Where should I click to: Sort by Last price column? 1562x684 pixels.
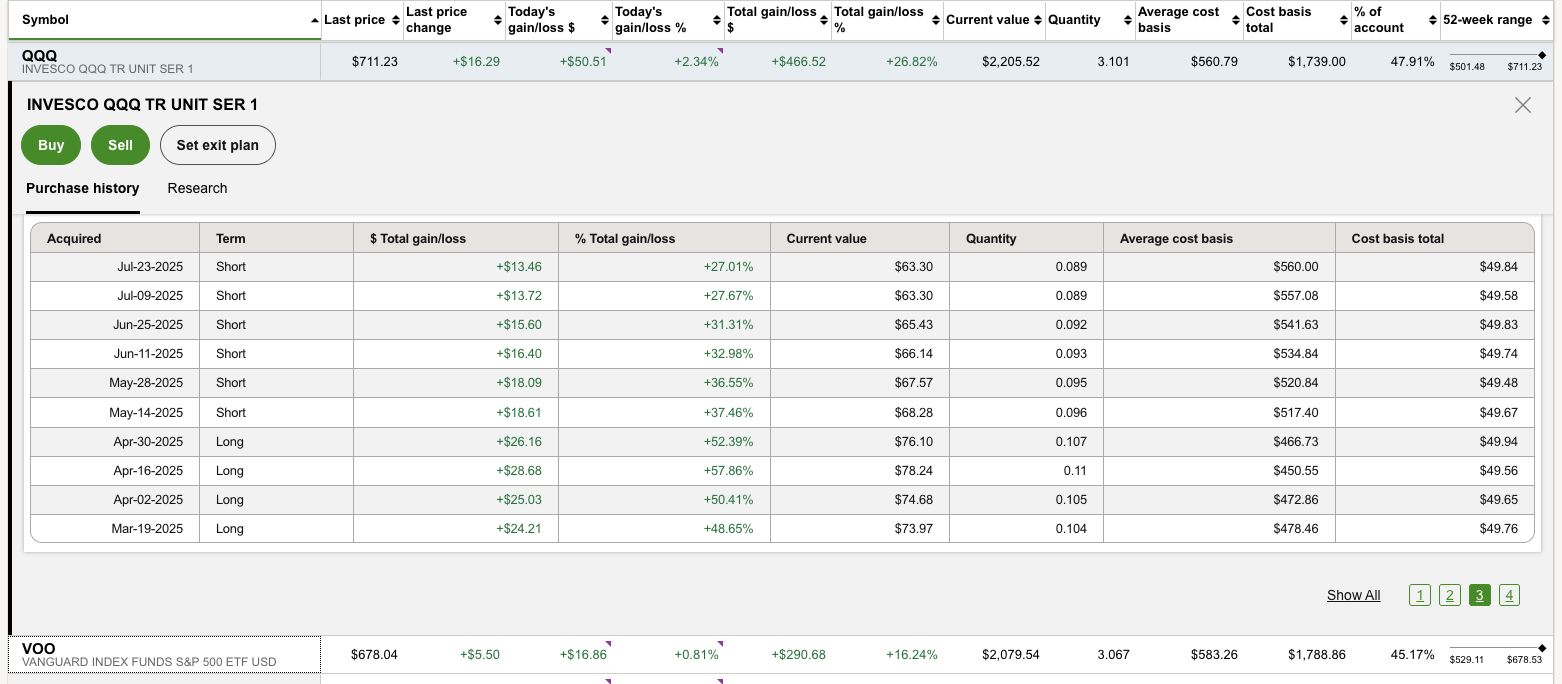click(x=361, y=20)
